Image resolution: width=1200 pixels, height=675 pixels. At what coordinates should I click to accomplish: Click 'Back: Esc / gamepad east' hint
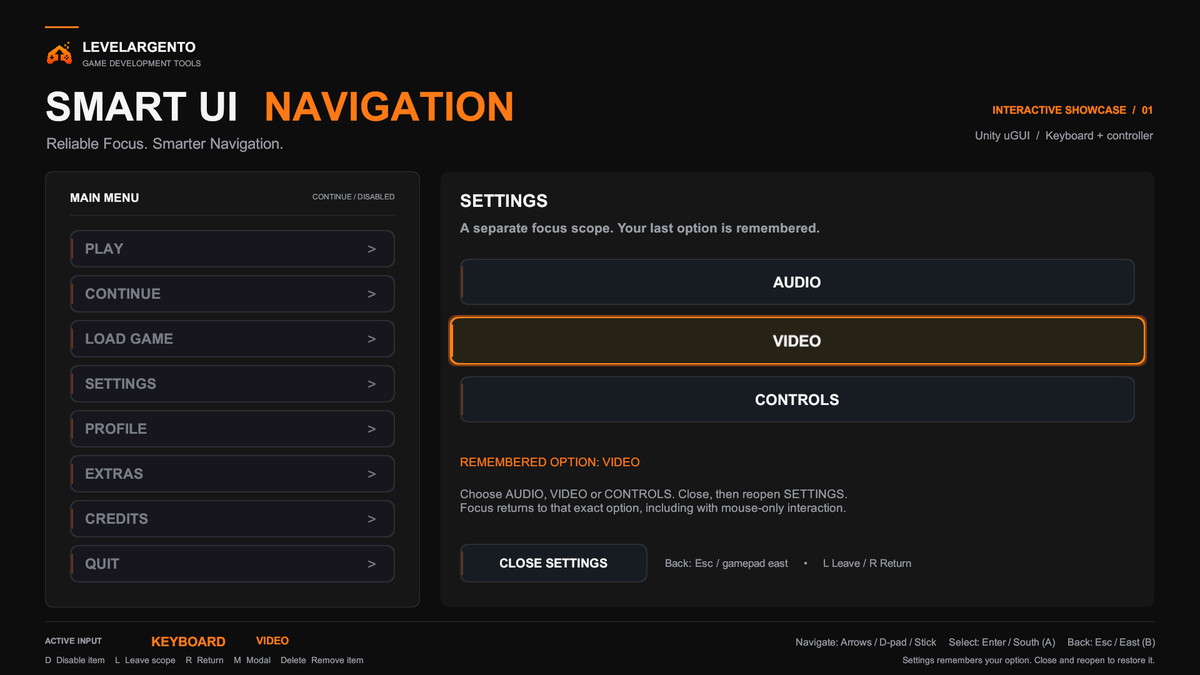tap(726, 563)
